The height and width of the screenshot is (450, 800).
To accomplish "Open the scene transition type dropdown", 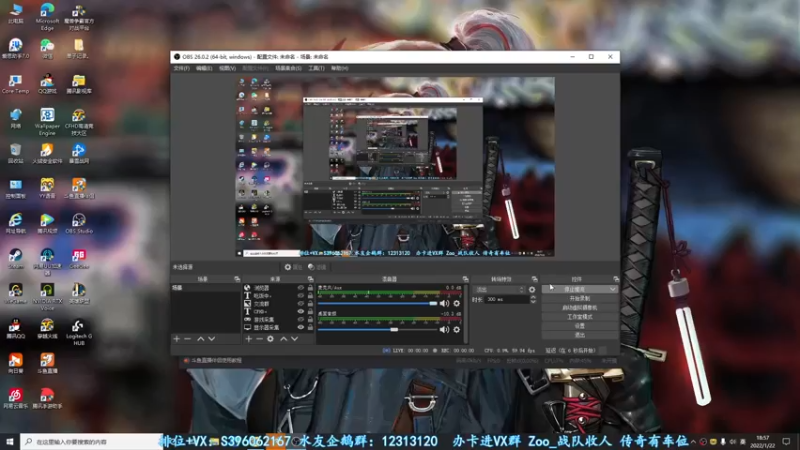I will pos(499,289).
